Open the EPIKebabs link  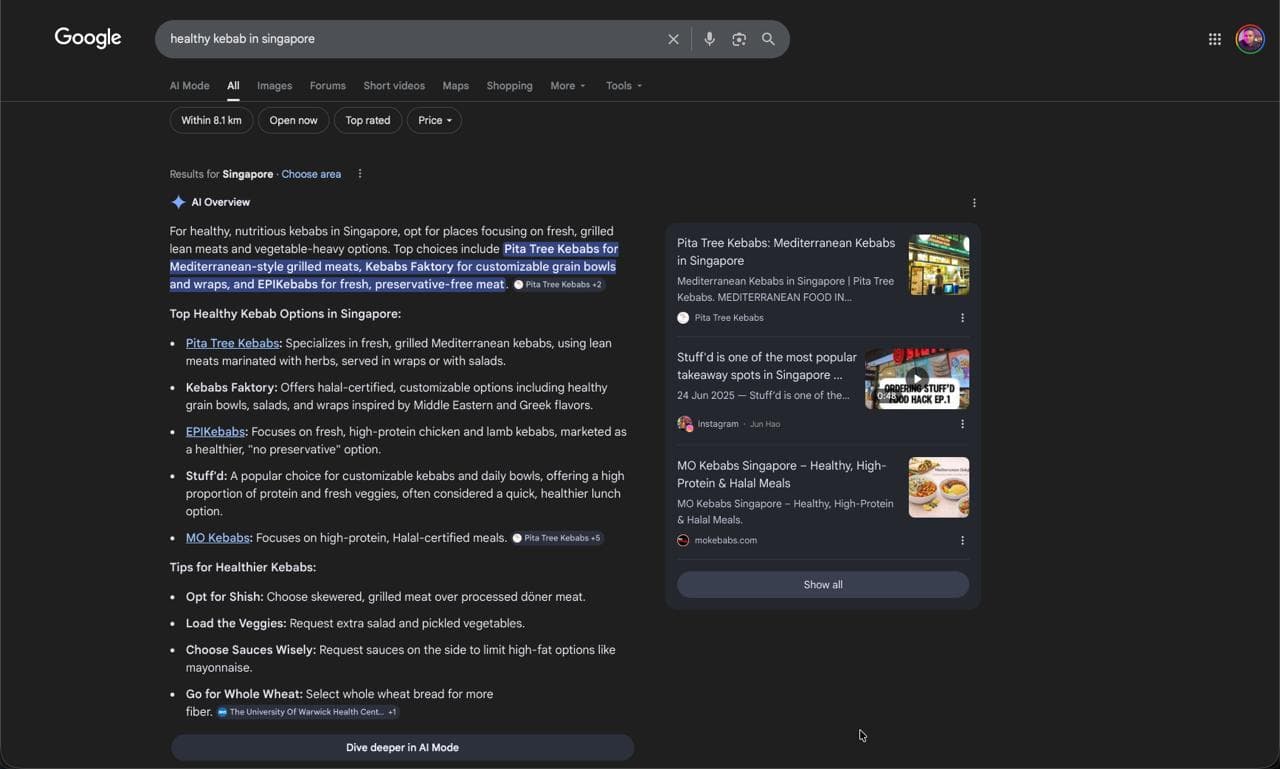tap(215, 432)
